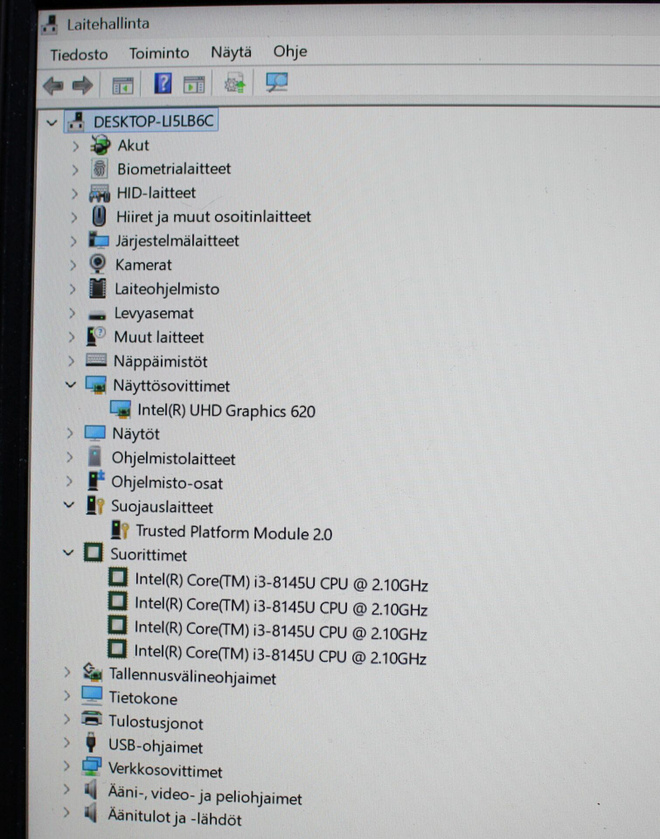The height and width of the screenshot is (839, 660).
Task: Expand the Tietokone category
Action: pyautogui.click(x=67, y=696)
